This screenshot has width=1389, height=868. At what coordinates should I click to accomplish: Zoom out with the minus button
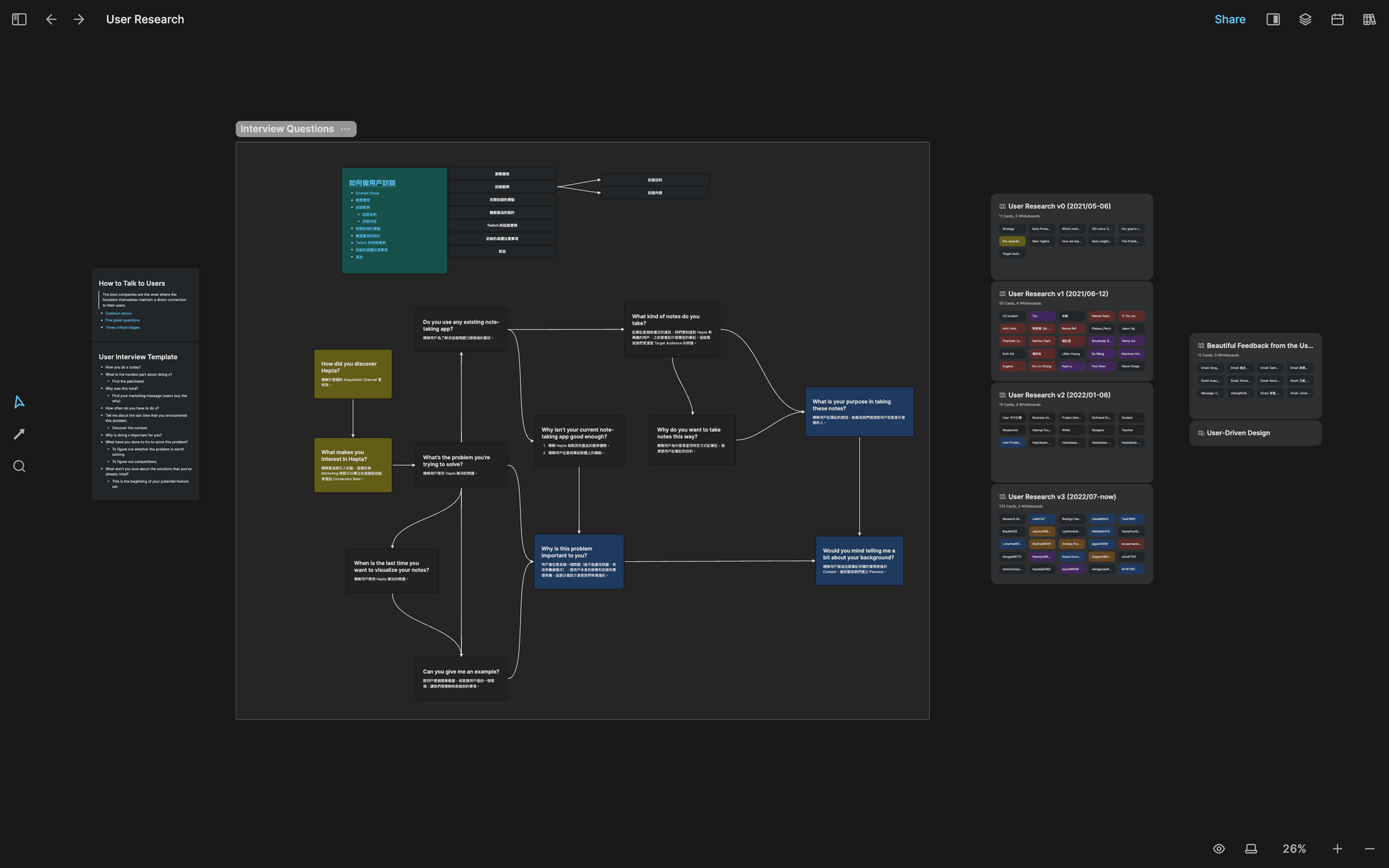pos(1369,849)
